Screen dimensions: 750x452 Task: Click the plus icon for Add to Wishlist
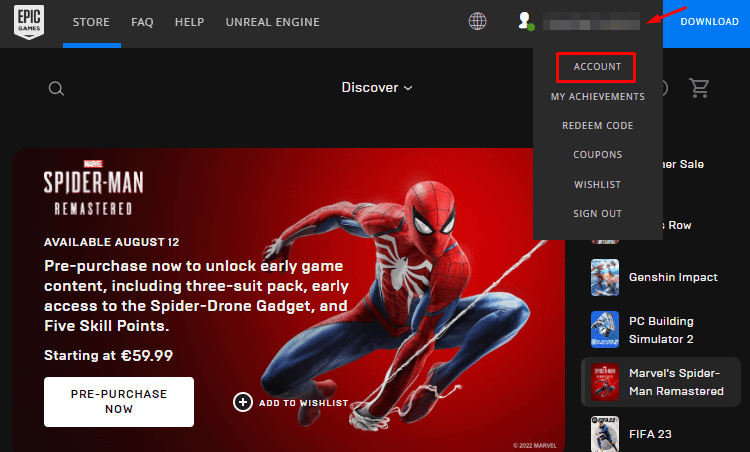[x=243, y=402]
